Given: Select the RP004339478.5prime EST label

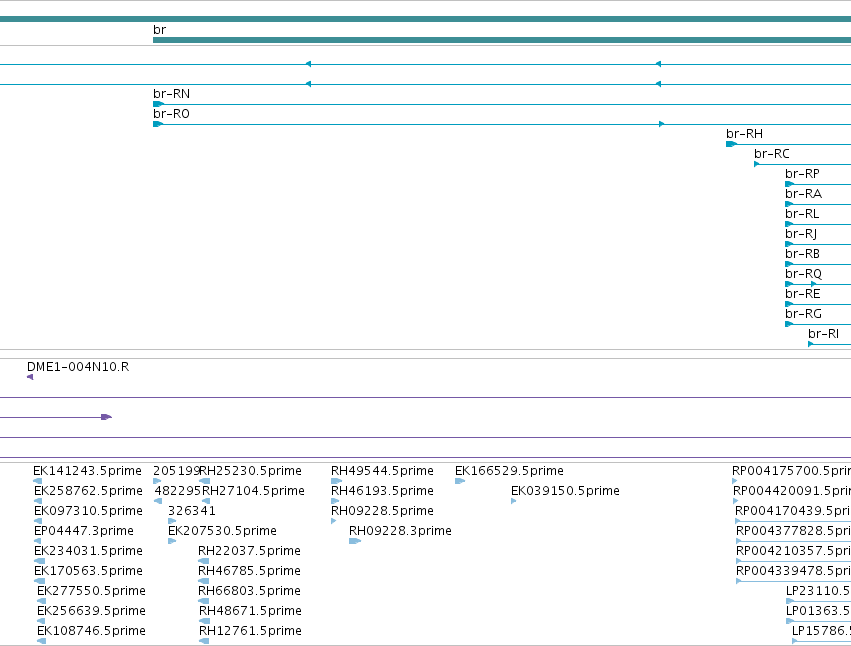Looking at the screenshot, I should click(x=793, y=572).
